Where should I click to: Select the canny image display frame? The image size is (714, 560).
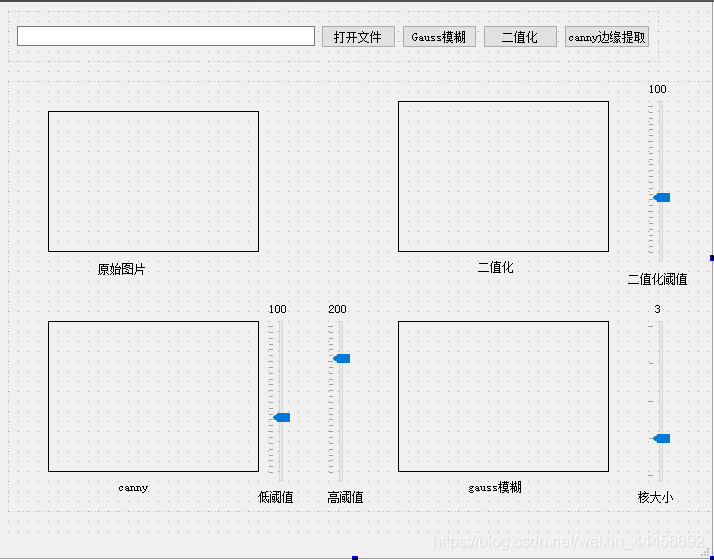153,396
